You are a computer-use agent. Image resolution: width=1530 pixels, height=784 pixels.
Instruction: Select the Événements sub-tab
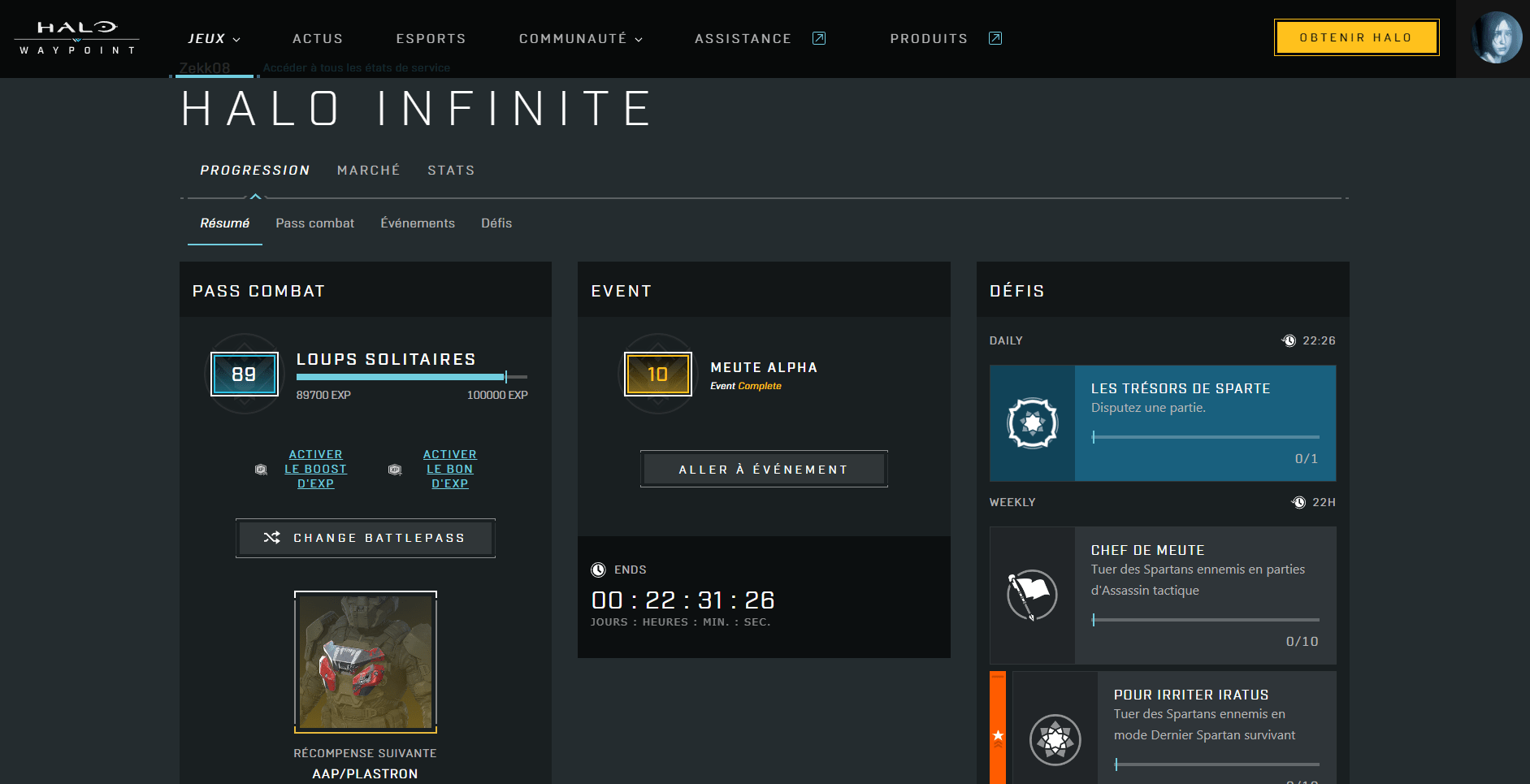418,223
